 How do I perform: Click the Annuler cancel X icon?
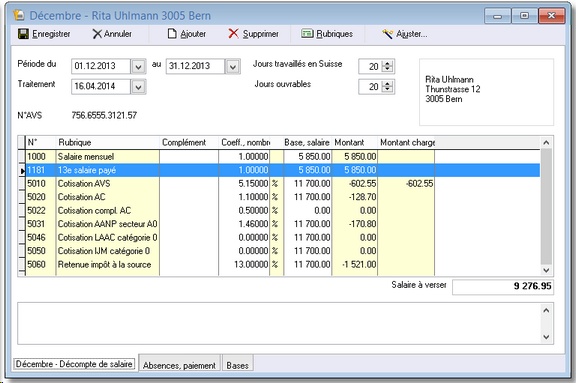pos(97,34)
